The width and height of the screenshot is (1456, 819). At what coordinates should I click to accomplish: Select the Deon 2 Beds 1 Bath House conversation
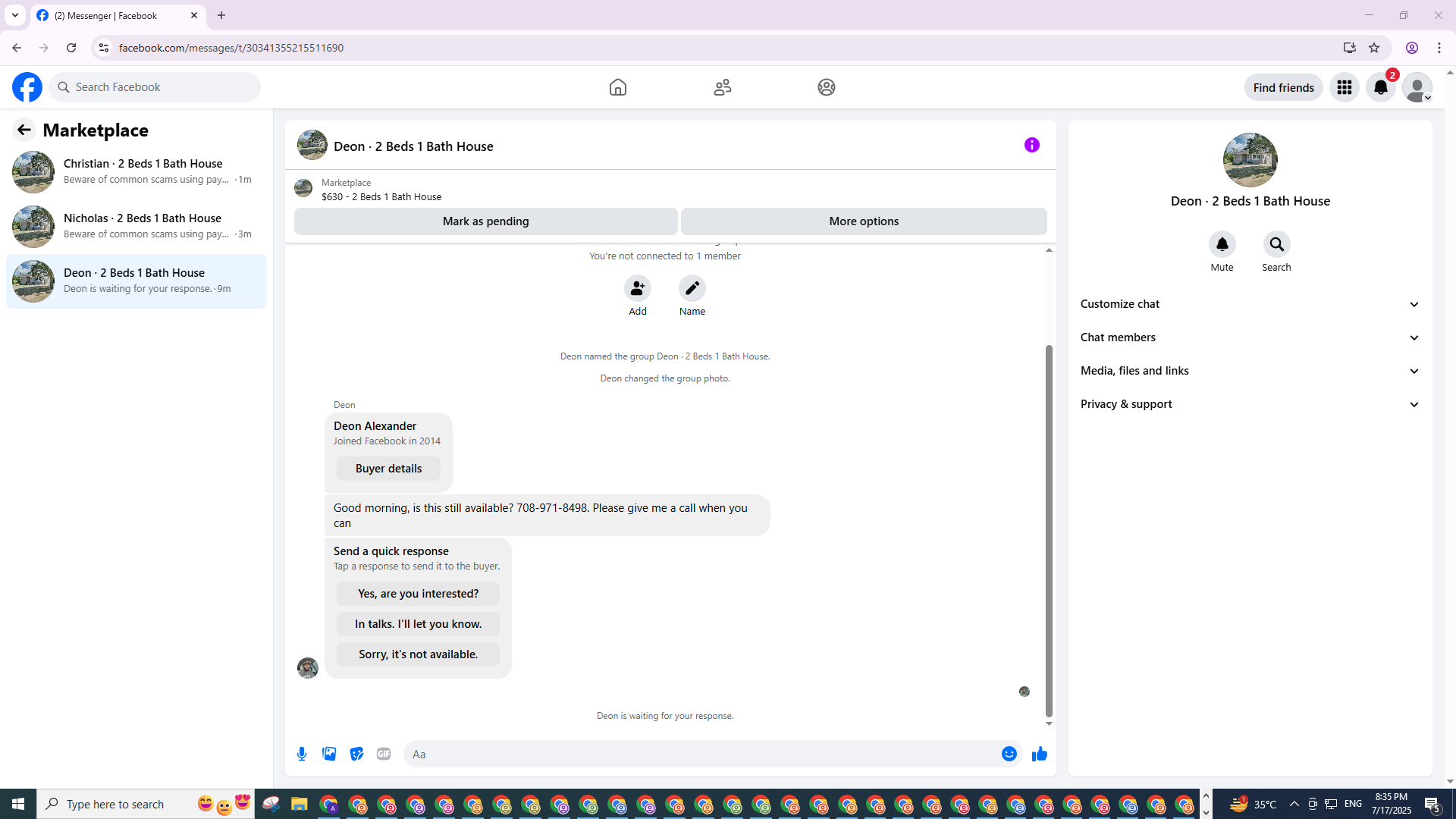click(x=136, y=281)
